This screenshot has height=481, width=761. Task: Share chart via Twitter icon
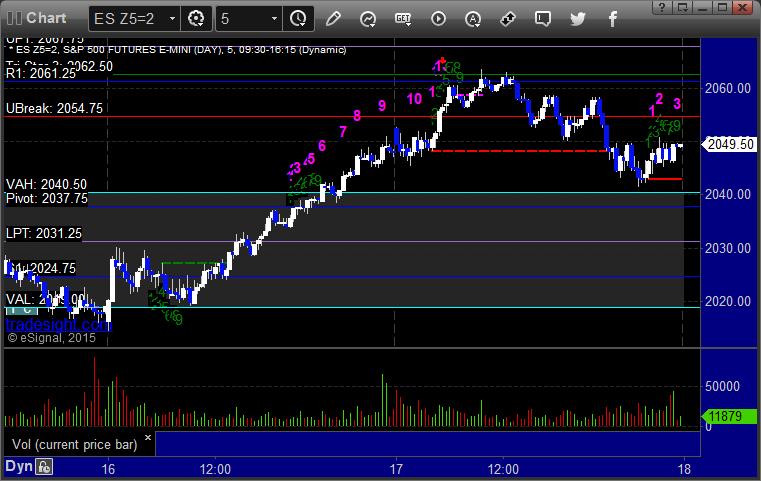[578, 19]
